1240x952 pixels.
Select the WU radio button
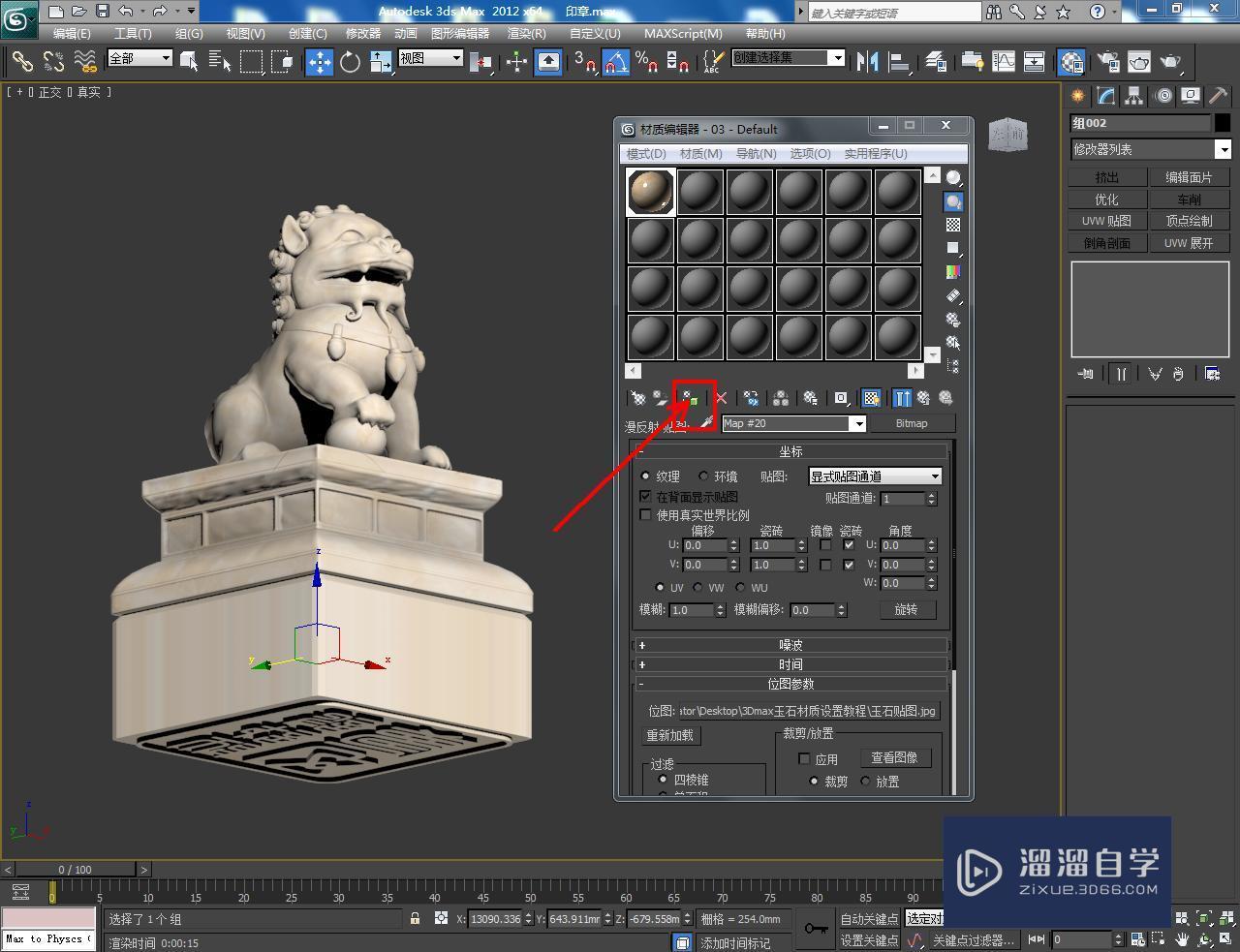(x=741, y=588)
